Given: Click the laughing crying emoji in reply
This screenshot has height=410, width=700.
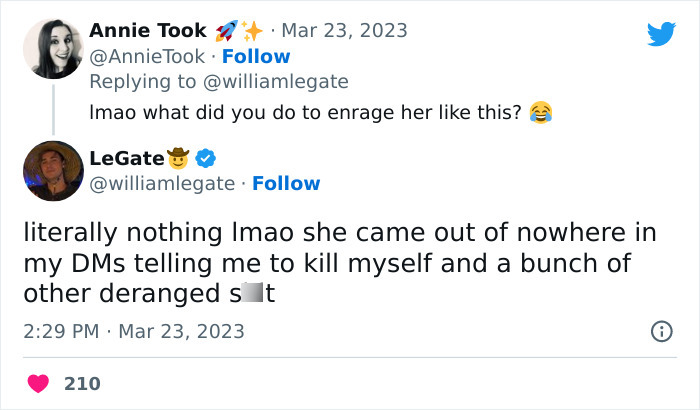Looking at the screenshot, I should pos(541,112).
